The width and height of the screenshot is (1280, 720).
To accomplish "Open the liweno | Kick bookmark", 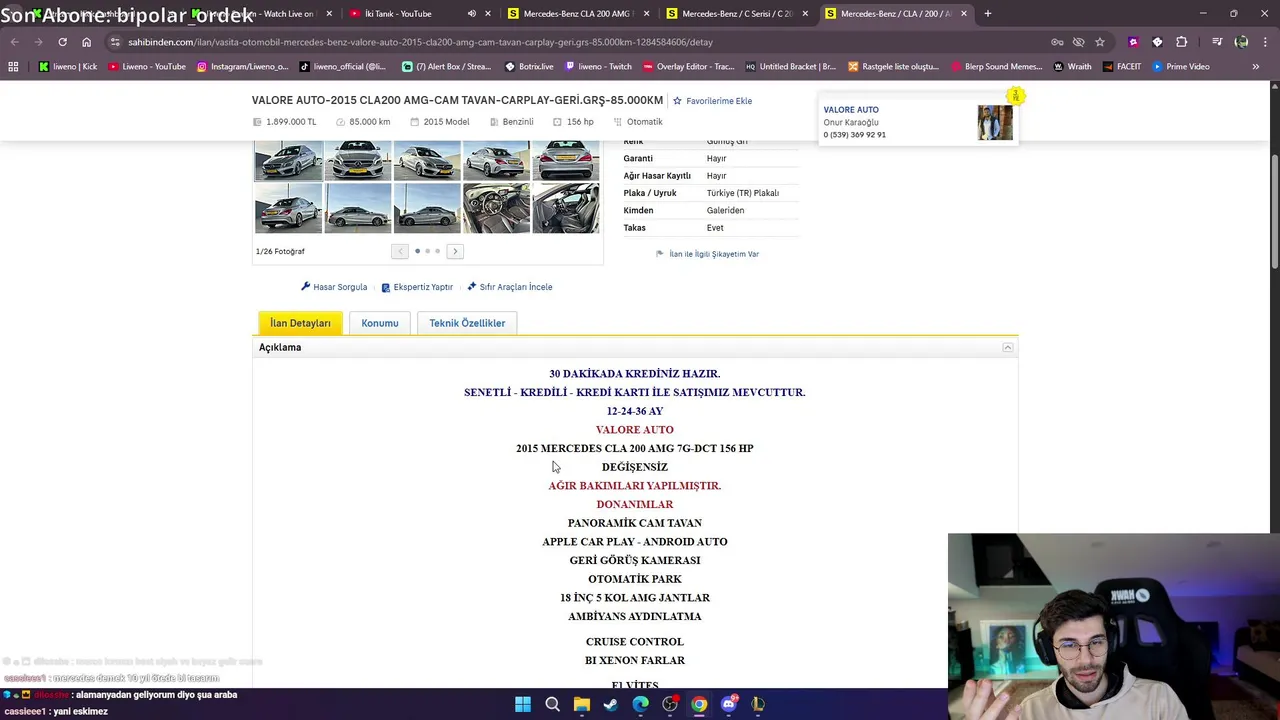I will pos(68,67).
